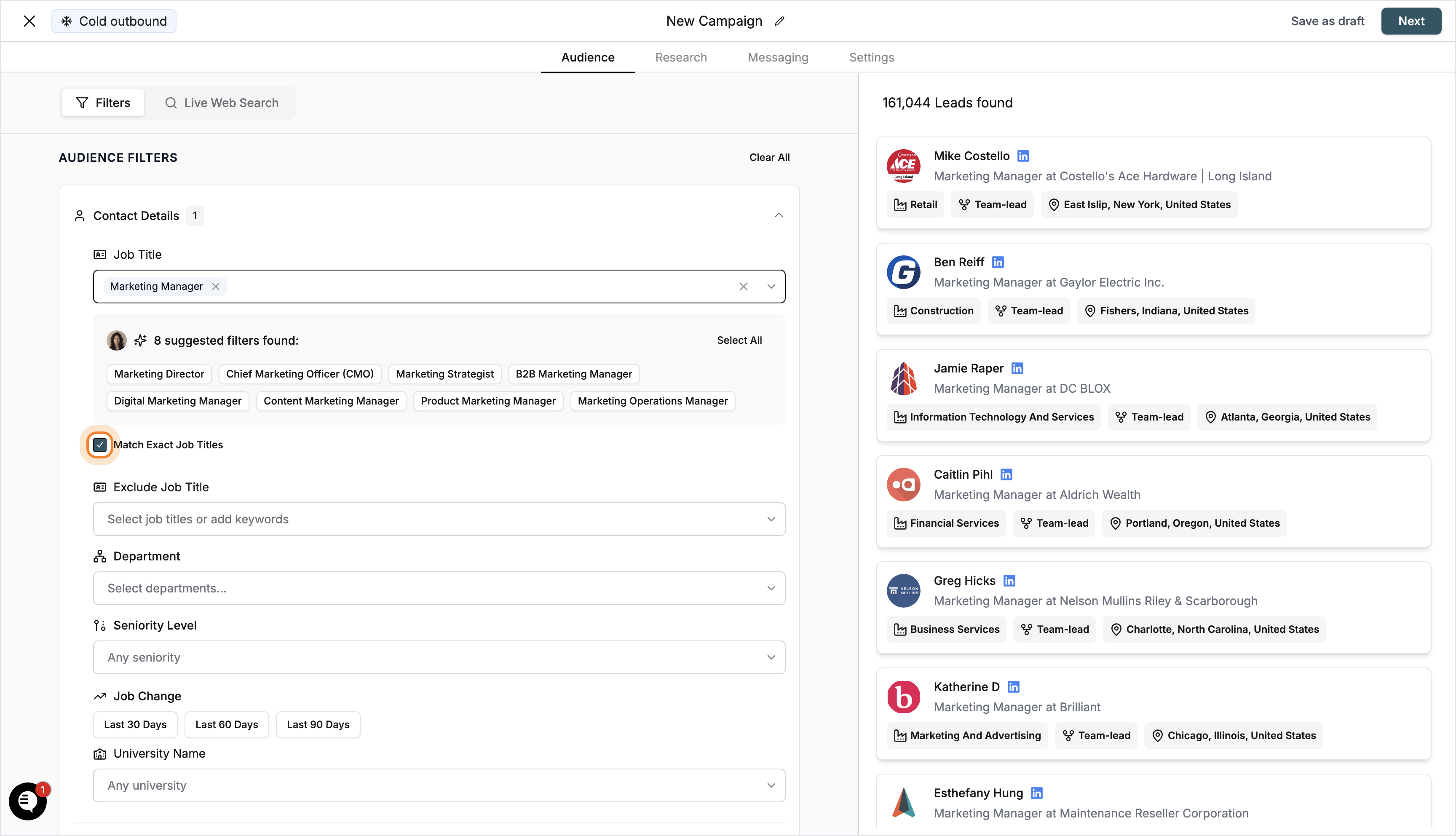
Task: Click the Live Web Search magnifier icon
Action: (171, 103)
